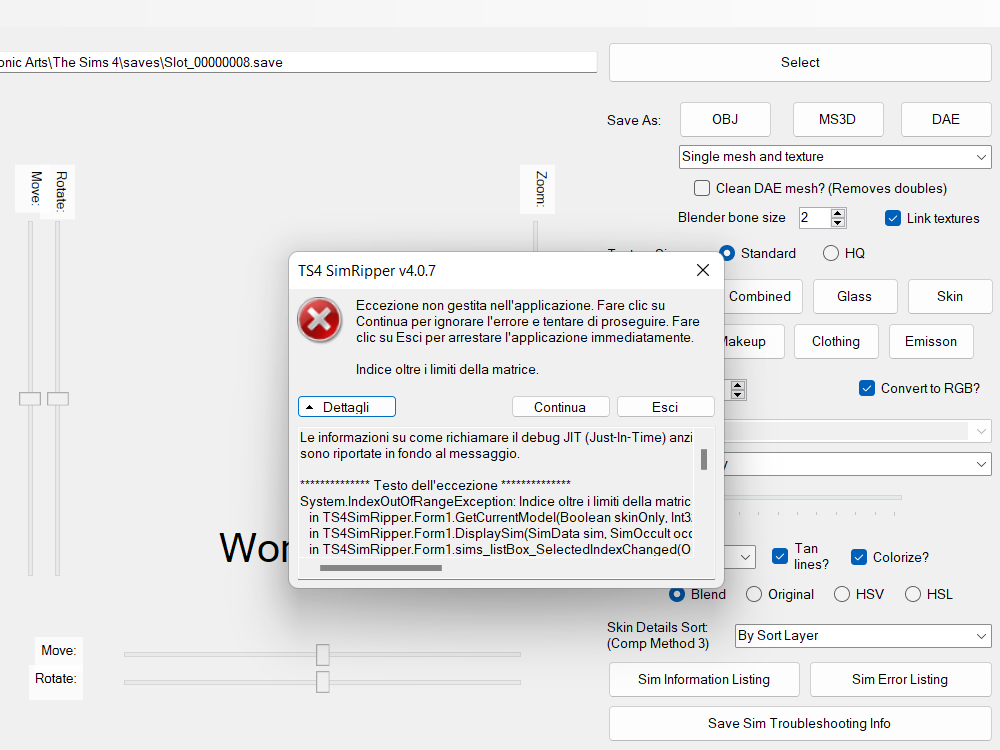Save sim as OBJ format
1000x750 pixels.
coord(725,119)
